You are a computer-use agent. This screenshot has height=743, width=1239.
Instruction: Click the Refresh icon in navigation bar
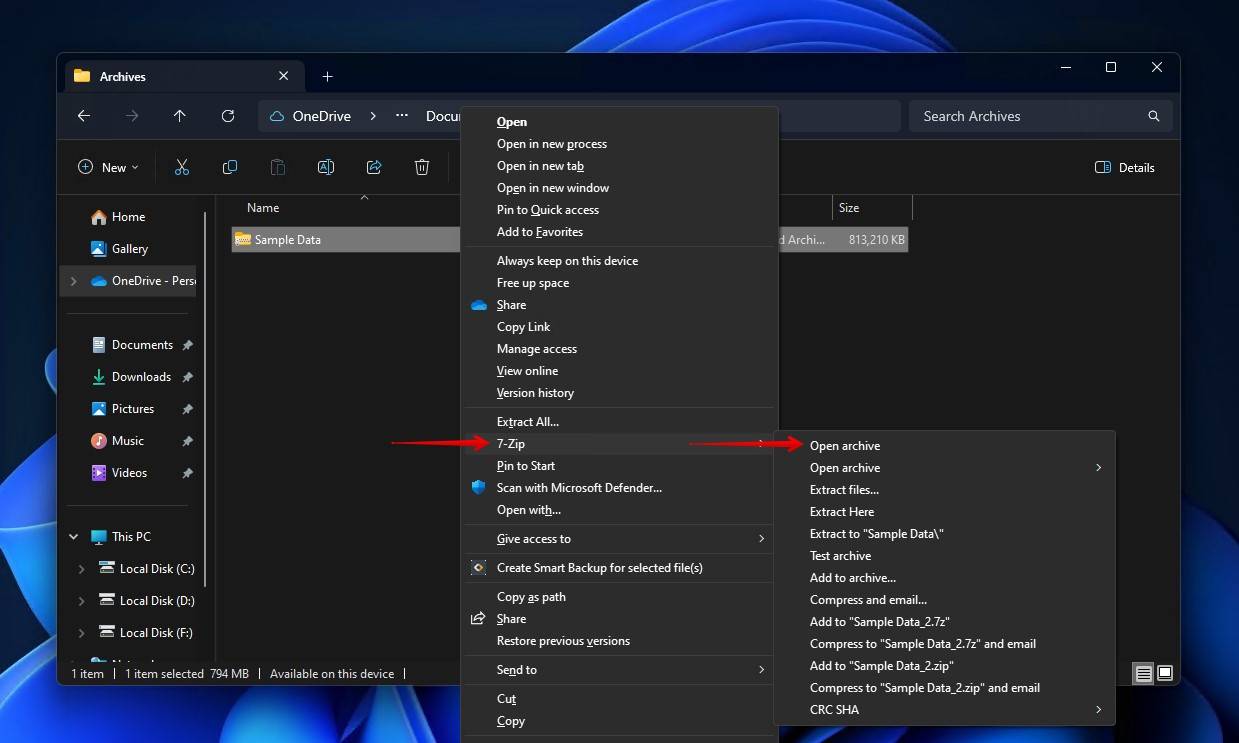point(228,116)
